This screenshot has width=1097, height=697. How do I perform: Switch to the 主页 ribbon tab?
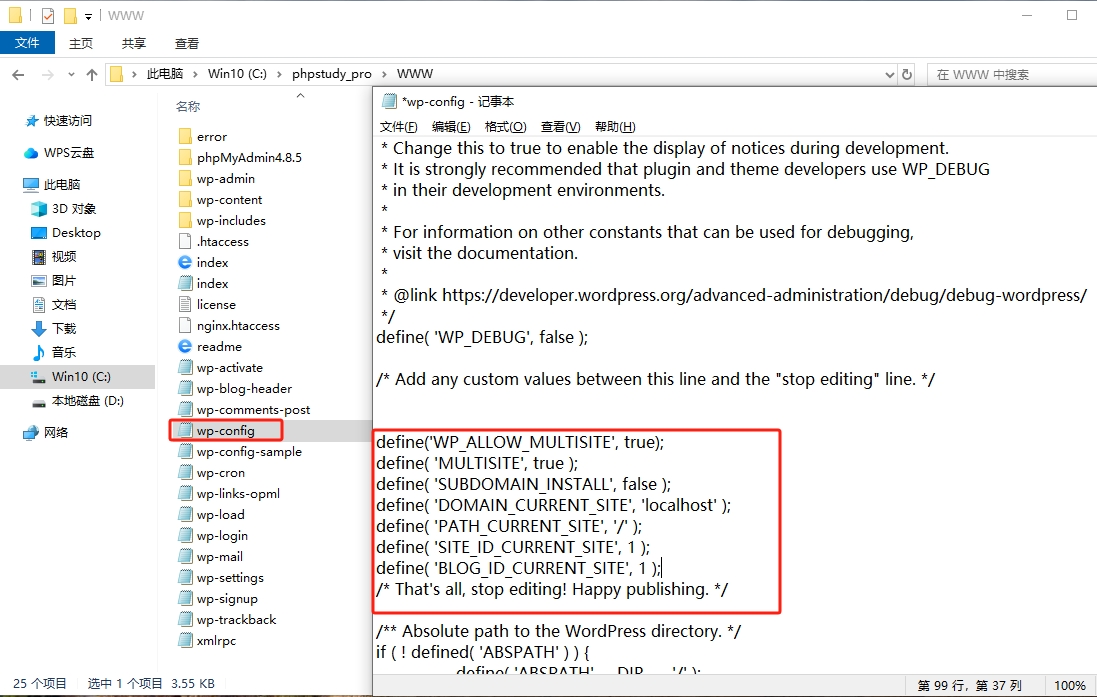[80, 43]
